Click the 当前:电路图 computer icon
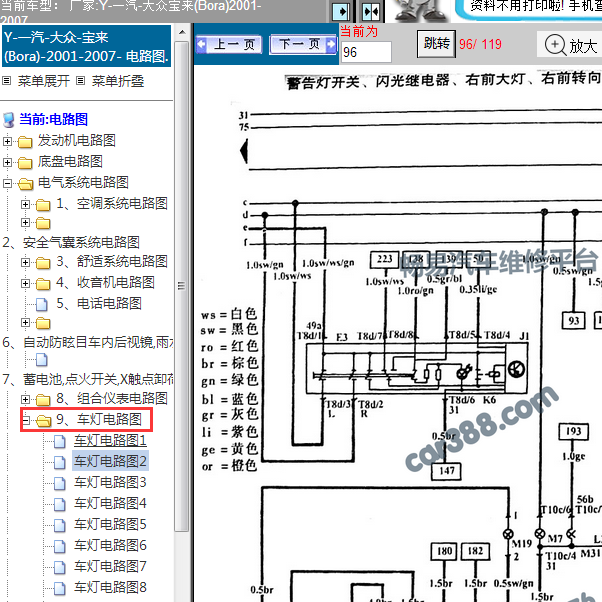This screenshot has height=602, width=602. point(8,119)
